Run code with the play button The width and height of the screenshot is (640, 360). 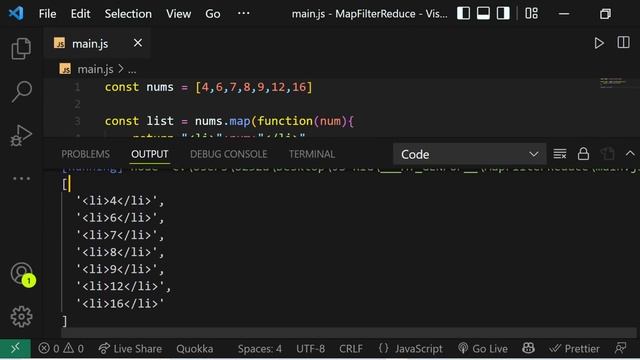pyautogui.click(x=599, y=43)
